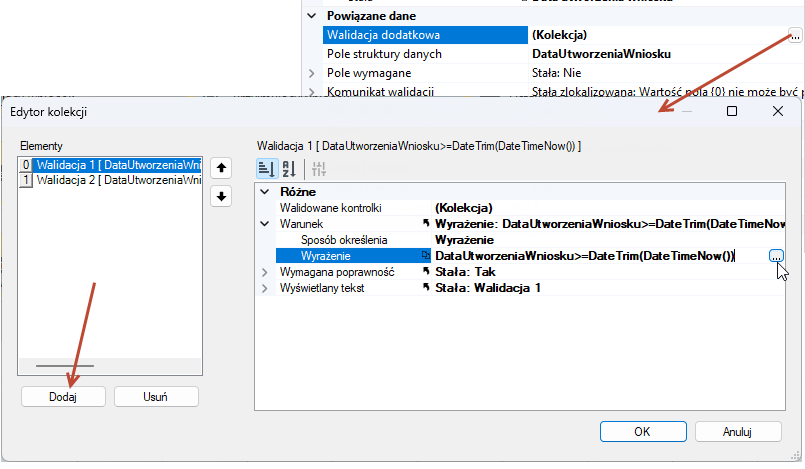805x469 pixels.
Task: Expand the Wymagana poprawność property
Action: [x=264, y=272]
